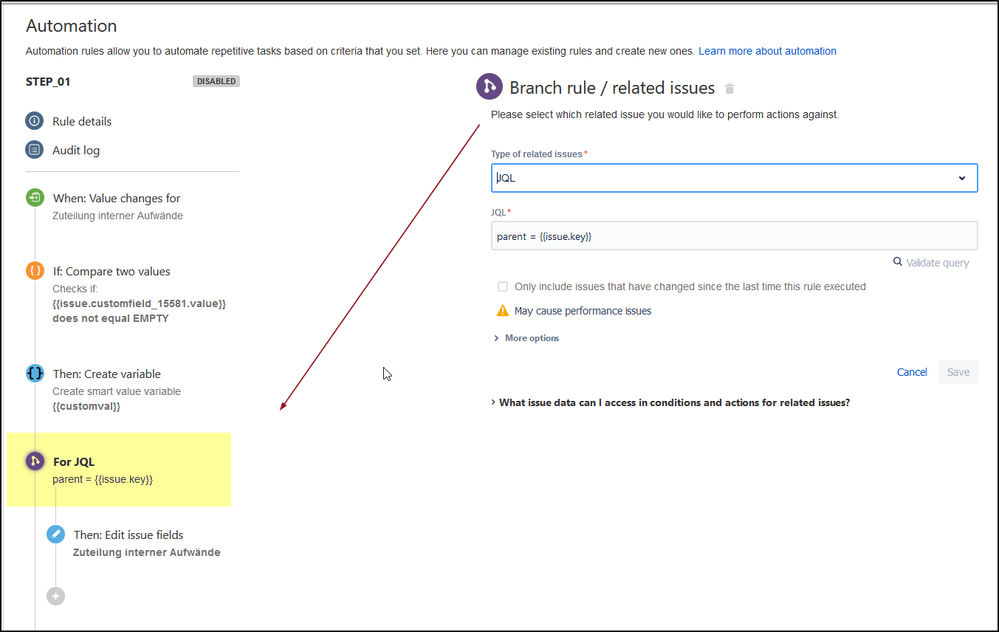Image resolution: width=999 pixels, height=632 pixels.
Task: Click the '{{customval}}' variable name
Action: (x=86, y=406)
